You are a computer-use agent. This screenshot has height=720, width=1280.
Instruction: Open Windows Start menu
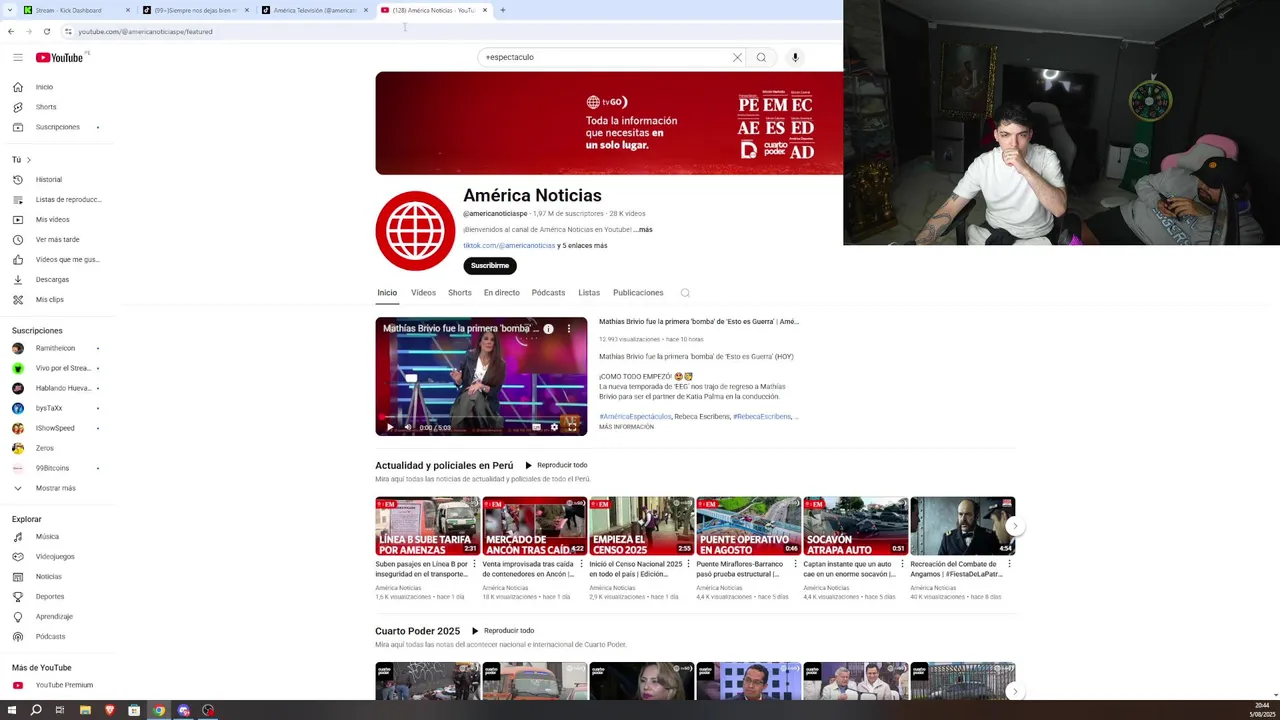click(12, 710)
